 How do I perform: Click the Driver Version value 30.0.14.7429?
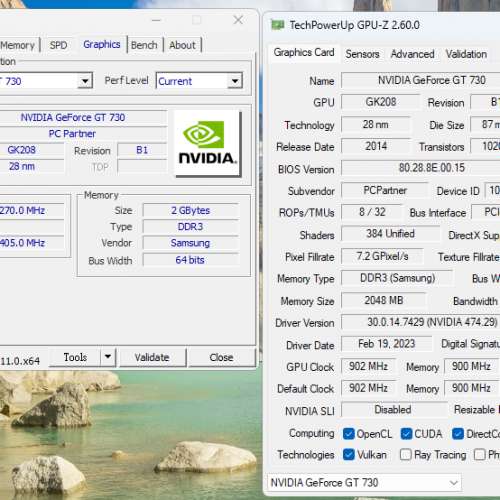click(421, 322)
